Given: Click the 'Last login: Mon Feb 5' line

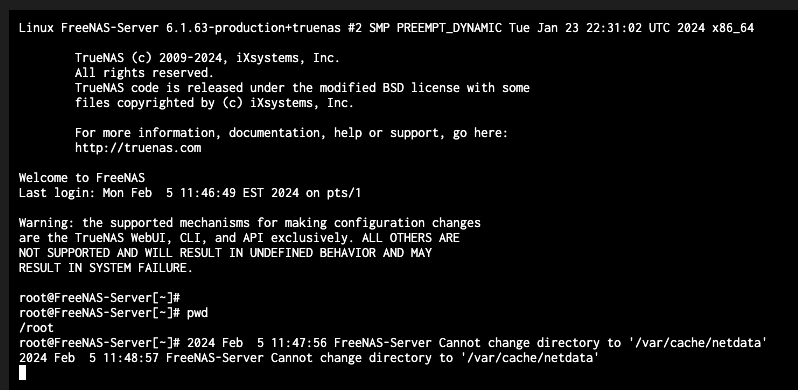Looking at the screenshot, I should (190, 193).
